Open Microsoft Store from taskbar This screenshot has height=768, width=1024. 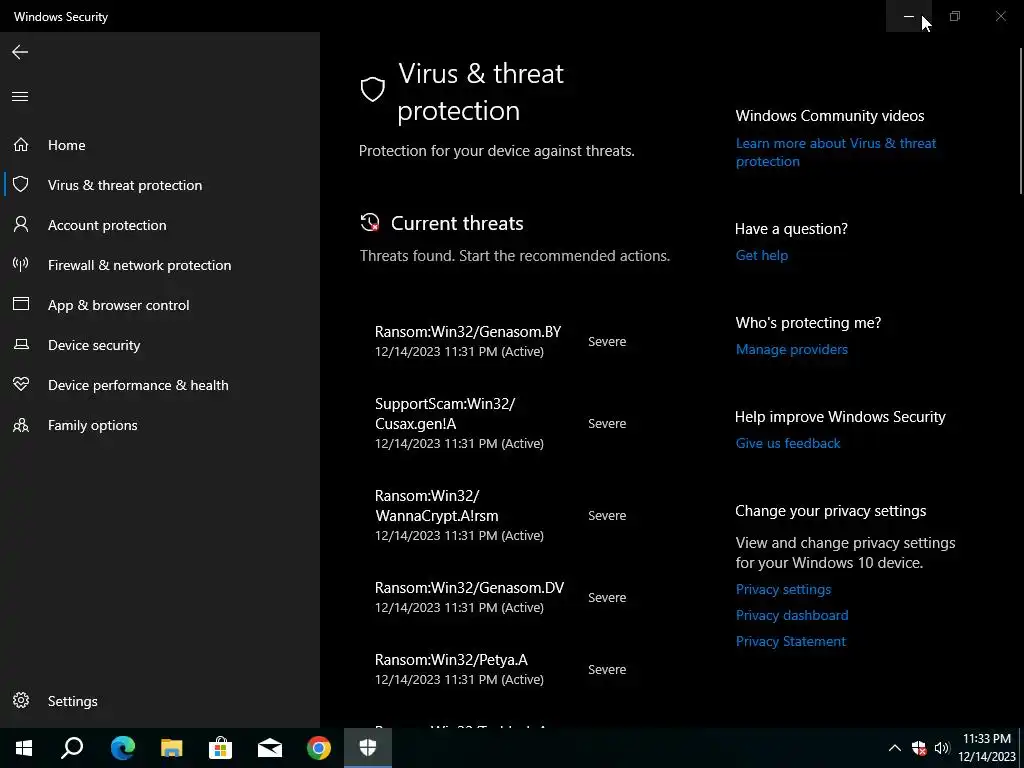point(221,748)
